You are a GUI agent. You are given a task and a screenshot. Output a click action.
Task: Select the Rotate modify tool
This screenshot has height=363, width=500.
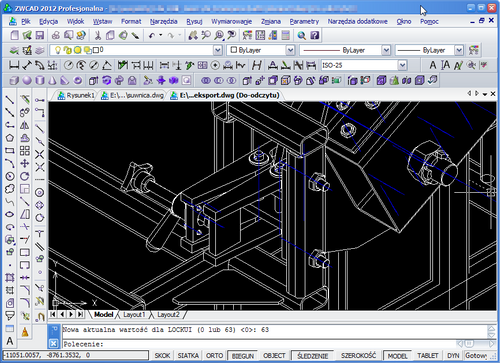(x=25, y=176)
